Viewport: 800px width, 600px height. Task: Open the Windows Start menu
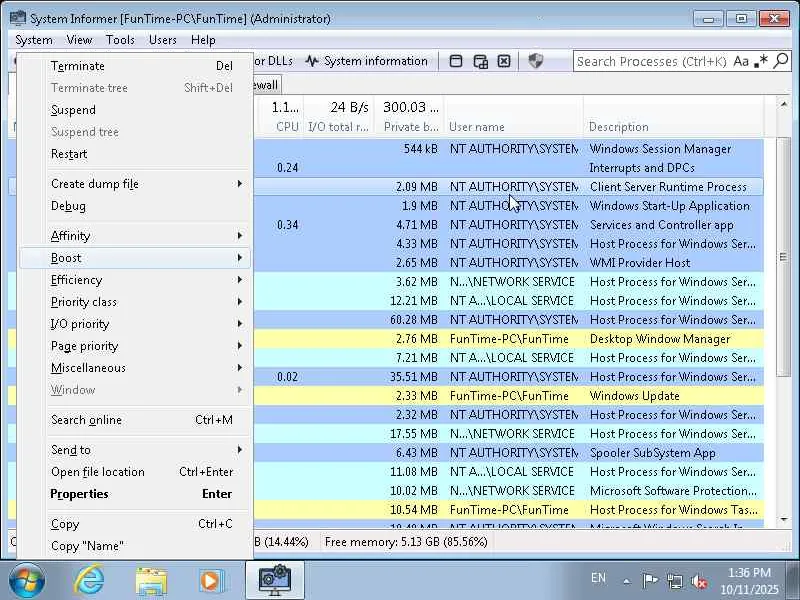tap(27, 580)
